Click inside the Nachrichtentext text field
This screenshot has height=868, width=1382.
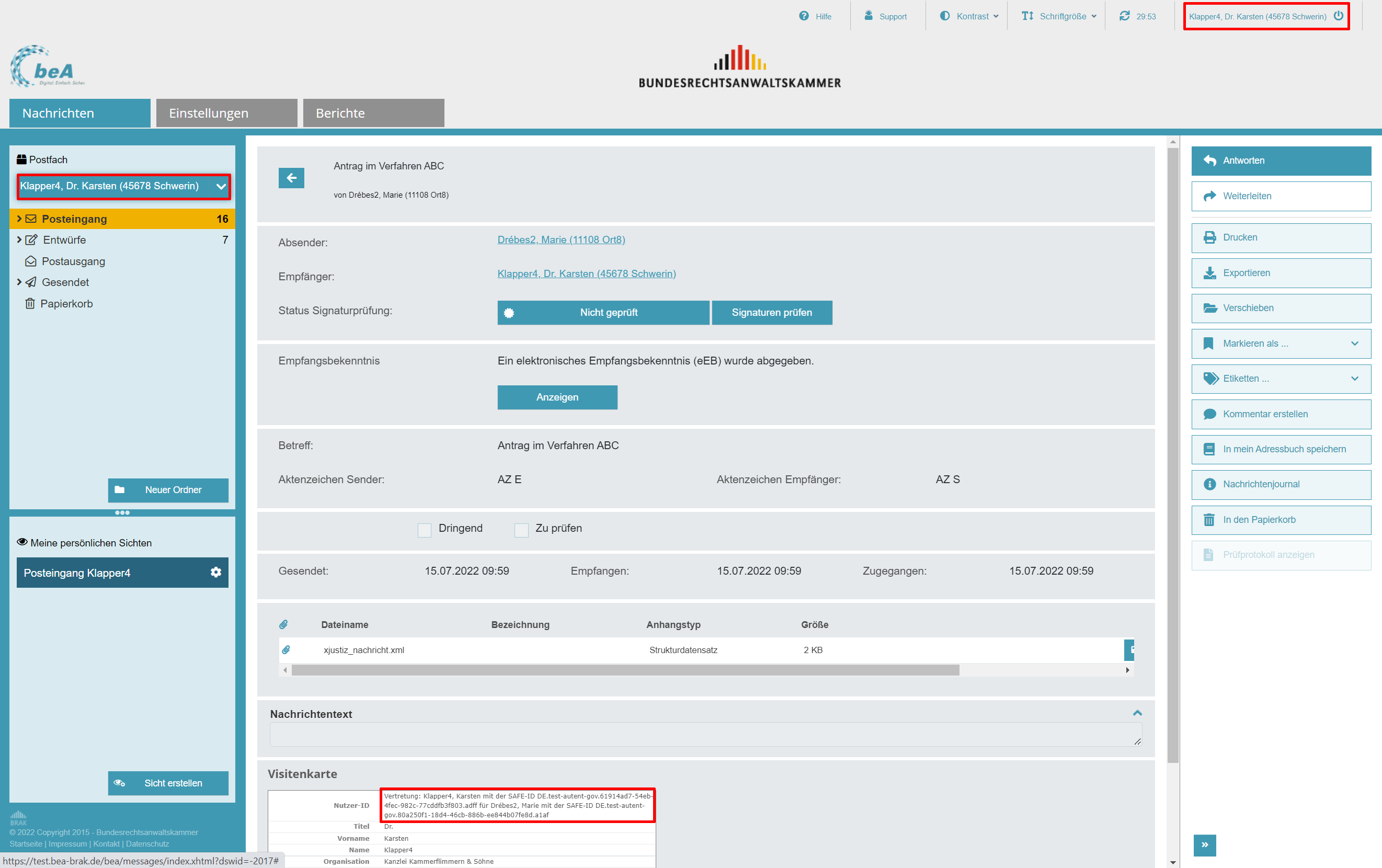pos(705,735)
